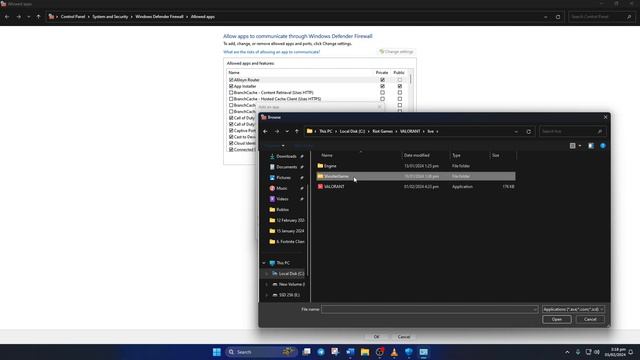Click This PC in Browse breadcrumb path
640x360 pixels.
point(326,131)
